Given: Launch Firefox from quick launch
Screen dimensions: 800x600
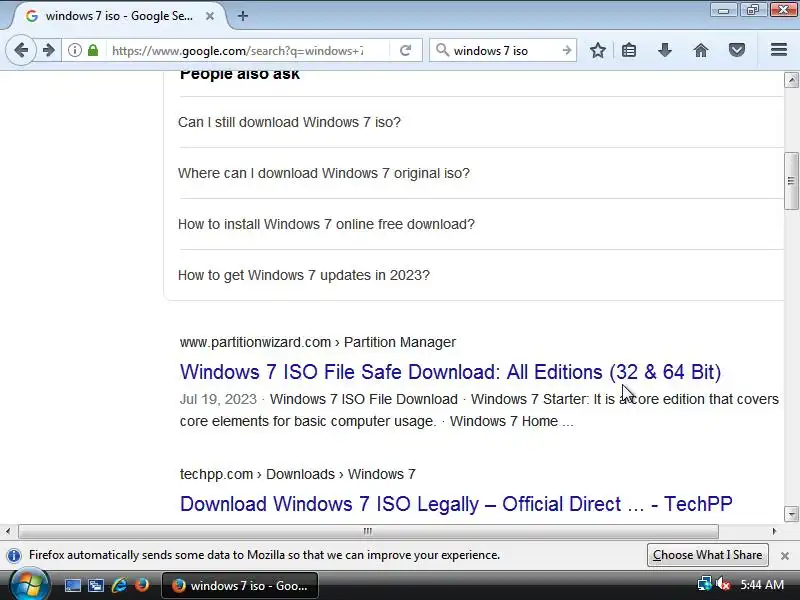Looking at the screenshot, I should [x=142, y=585].
